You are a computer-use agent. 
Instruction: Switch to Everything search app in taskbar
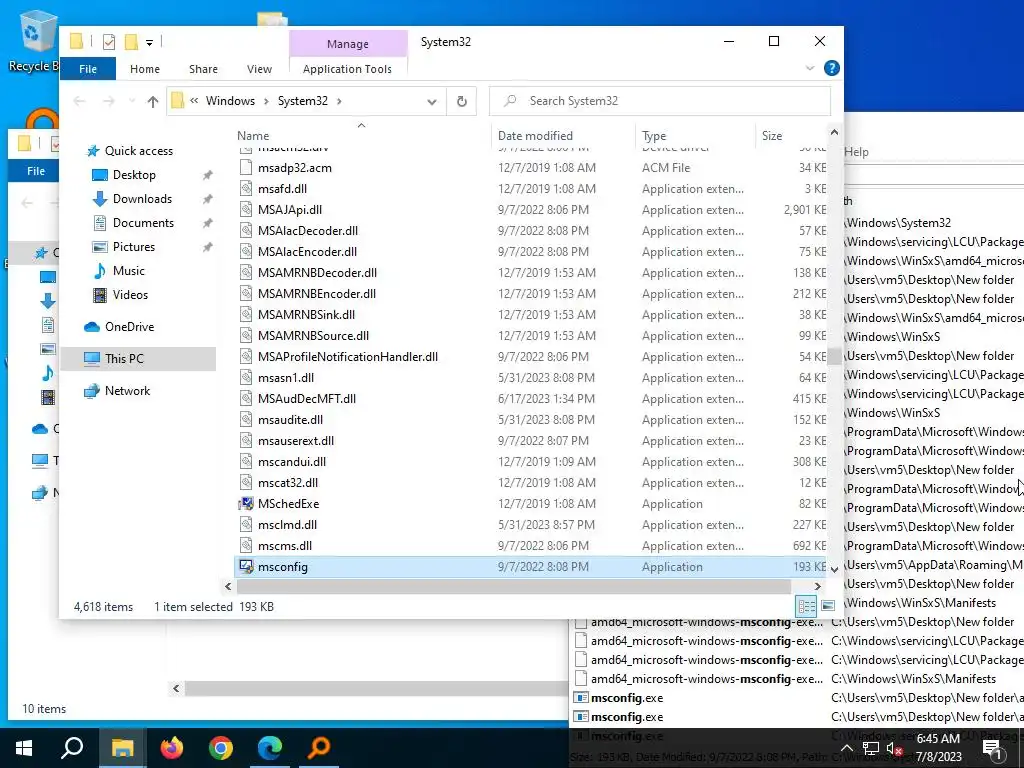tap(319, 748)
